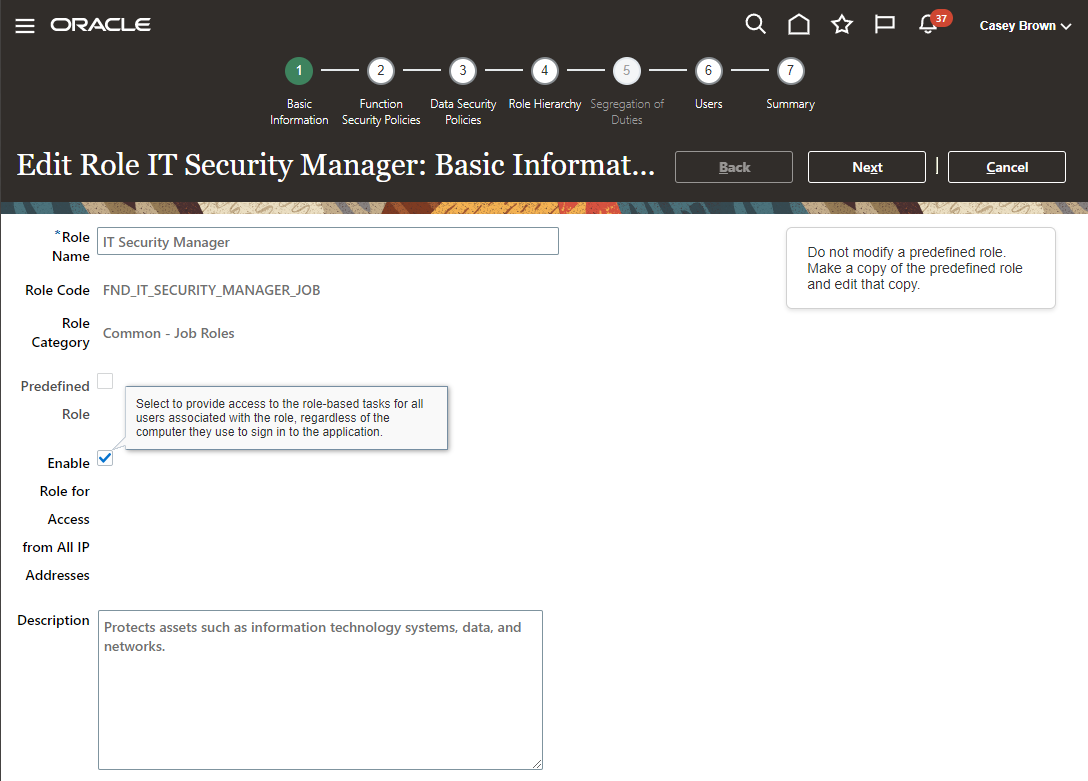This screenshot has height=781, width=1088.
Task: Go to Home via house icon
Action: (x=799, y=25)
